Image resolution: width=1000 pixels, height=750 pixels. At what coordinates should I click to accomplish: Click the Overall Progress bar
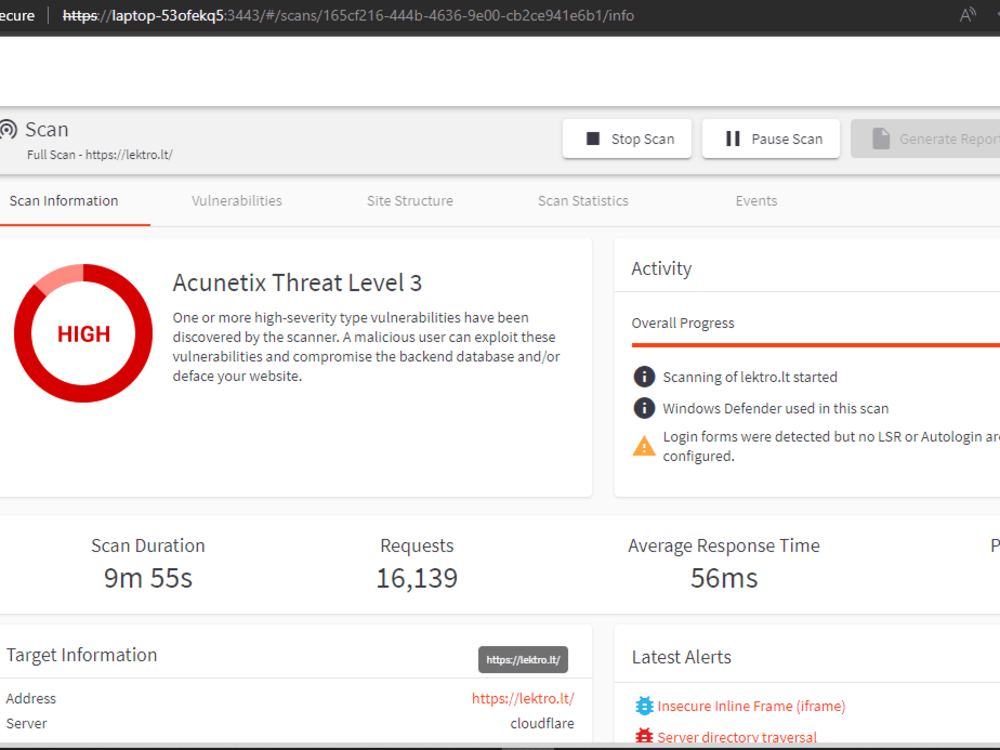[816, 345]
